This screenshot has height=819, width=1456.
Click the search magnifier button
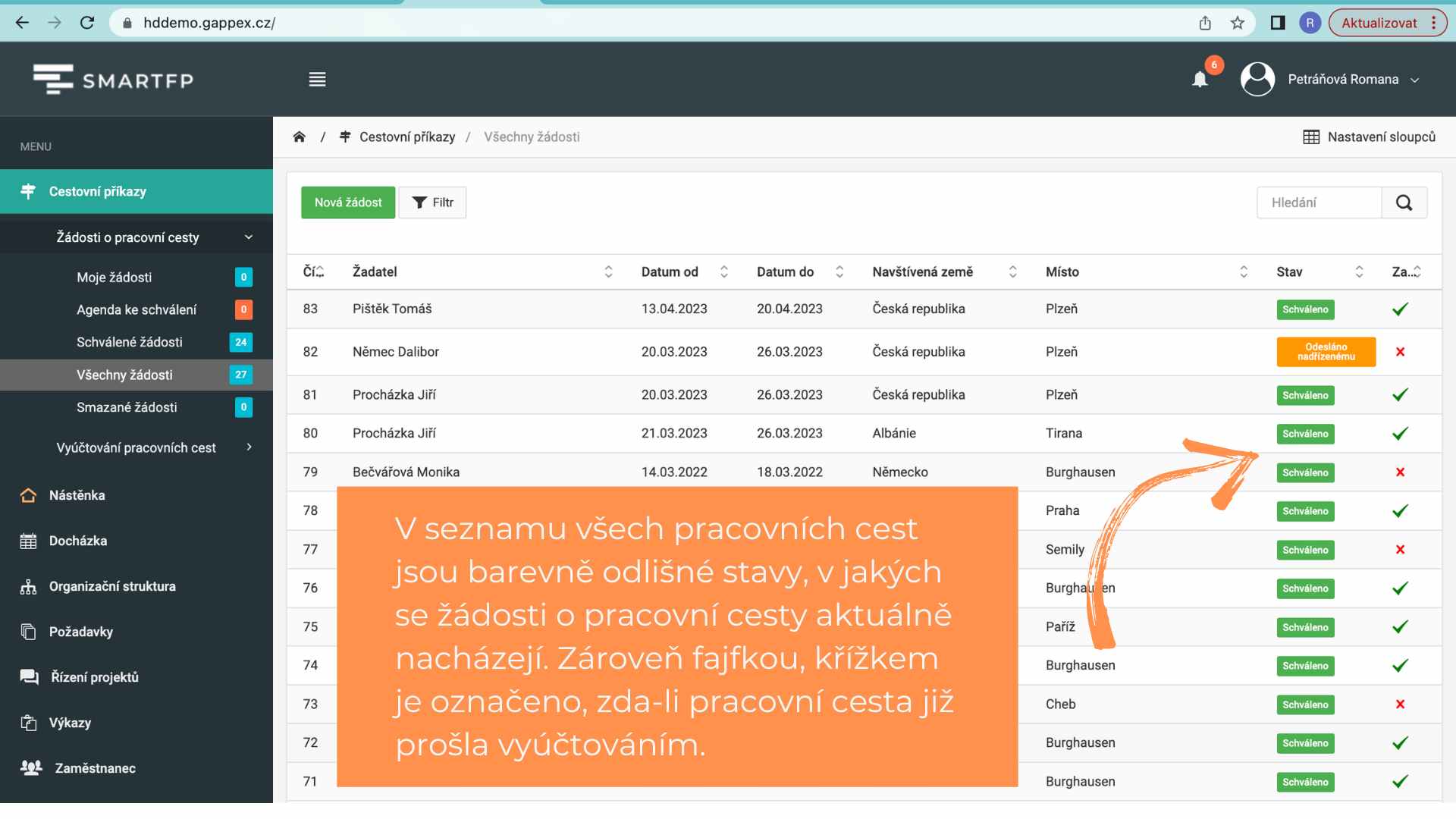coord(1404,202)
